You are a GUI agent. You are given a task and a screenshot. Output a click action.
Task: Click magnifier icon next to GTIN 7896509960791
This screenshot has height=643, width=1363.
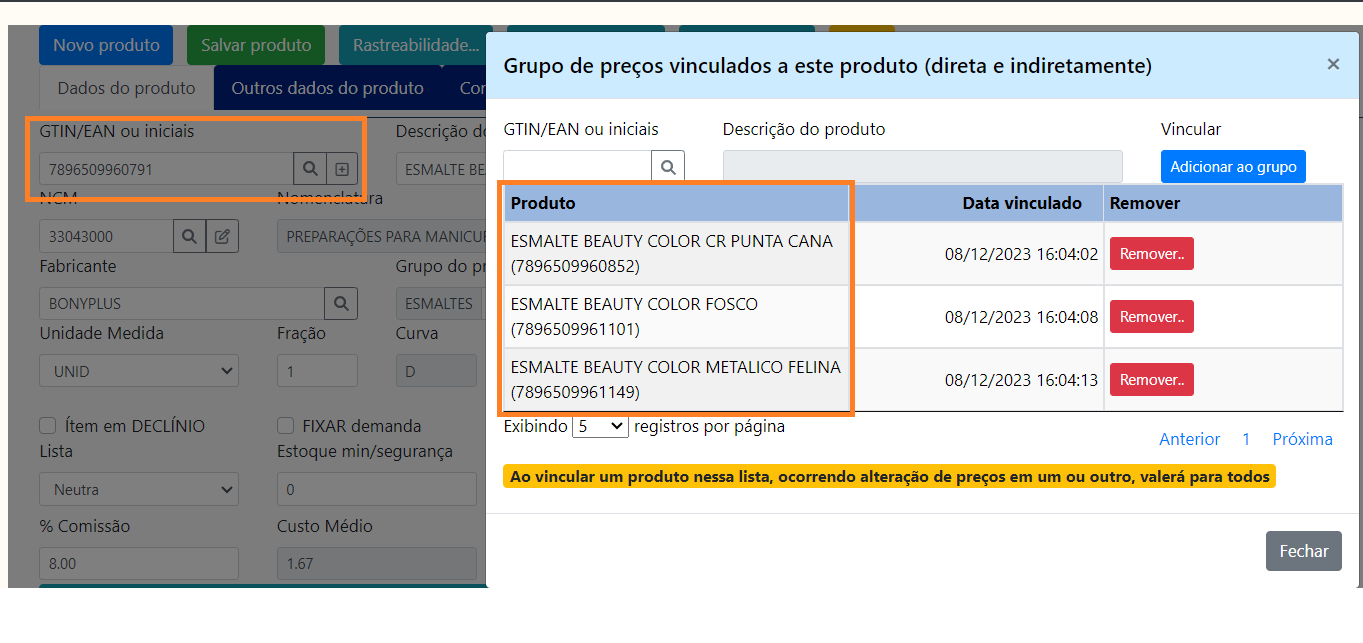click(x=310, y=169)
